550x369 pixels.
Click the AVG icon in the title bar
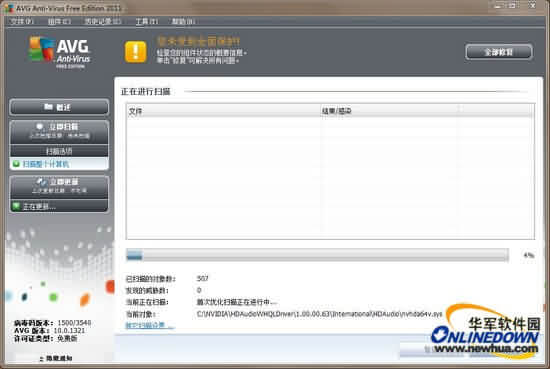pyautogui.click(x=8, y=7)
